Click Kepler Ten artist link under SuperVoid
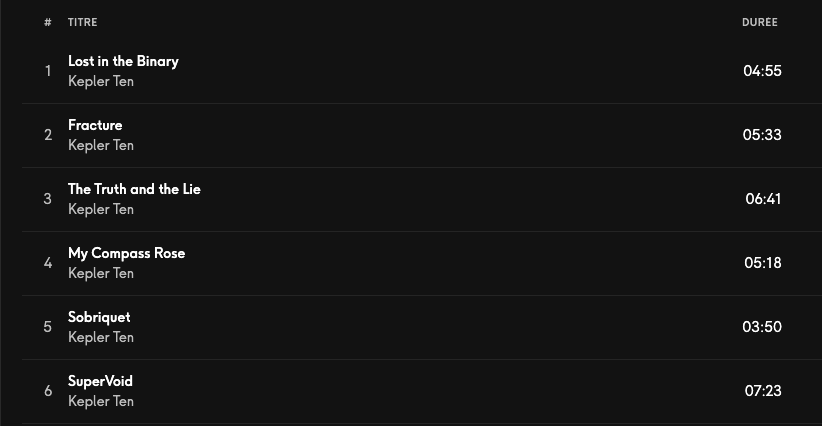This screenshot has width=822, height=426. (x=100, y=401)
